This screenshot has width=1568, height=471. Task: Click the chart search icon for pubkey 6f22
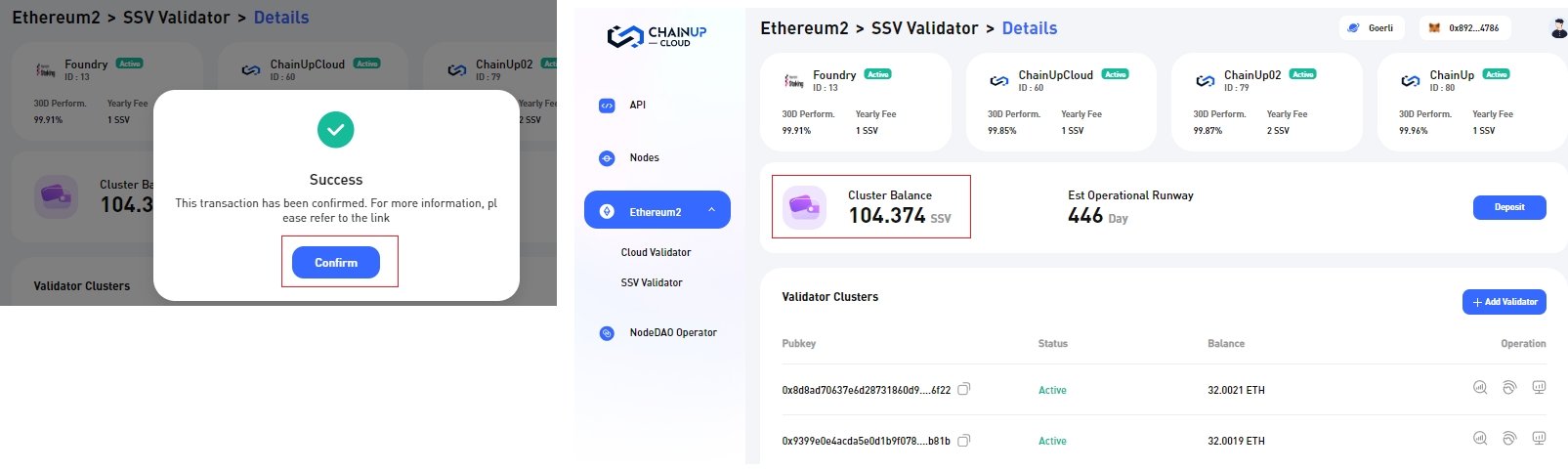click(x=1480, y=388)
